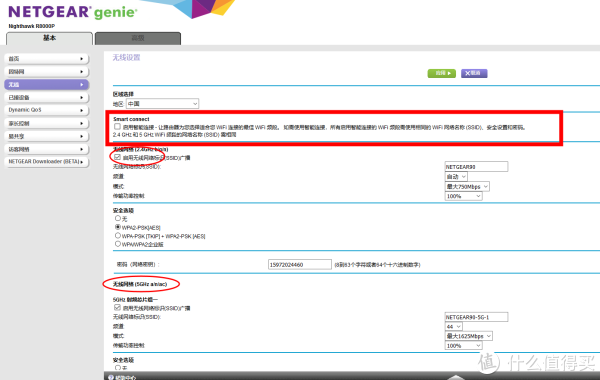Open the mode dropdown showing 最大1625Mbps
The width and height of the screenshot is (600, 380).
[469, 336]
